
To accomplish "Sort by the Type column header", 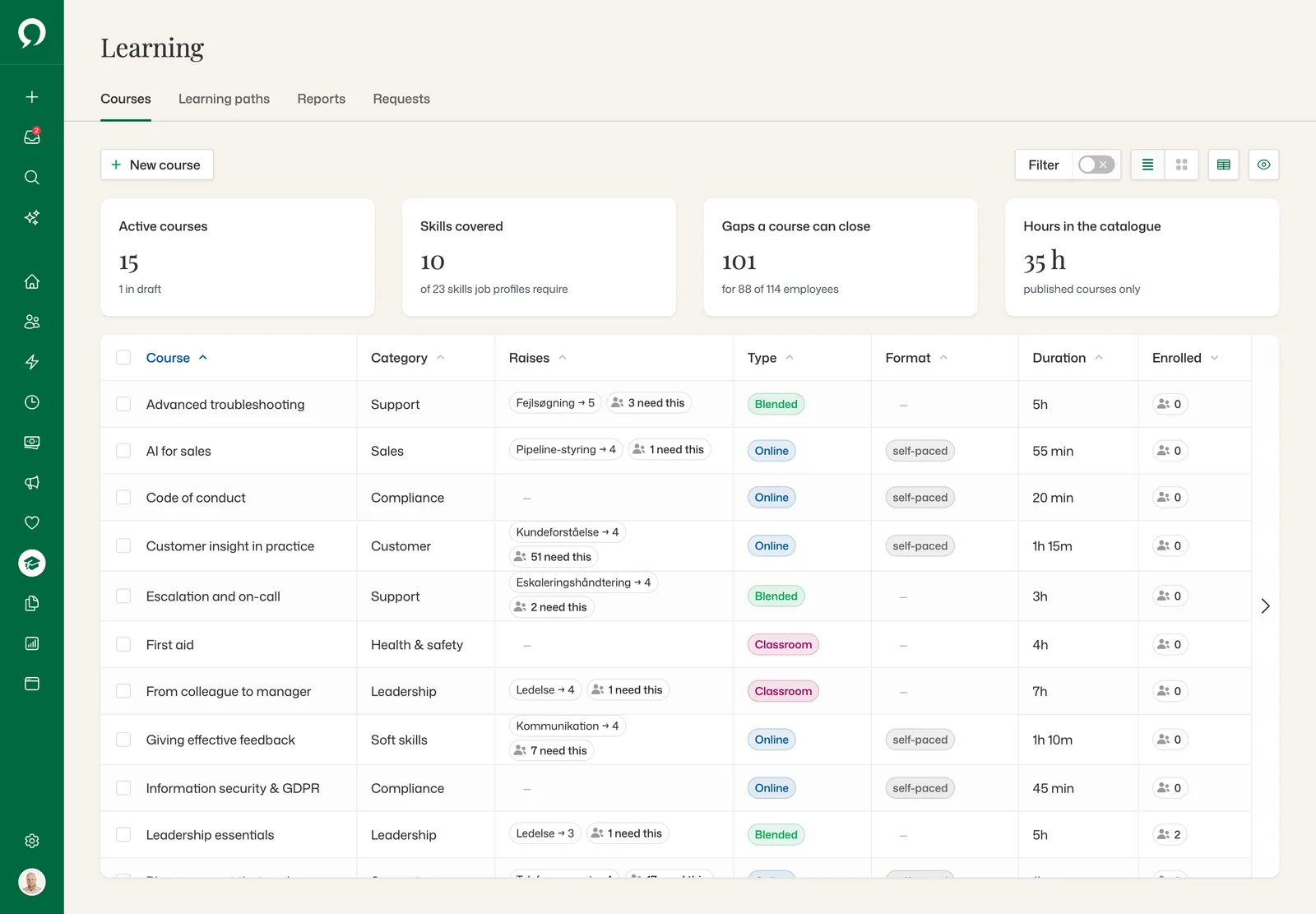I will point(770,358).
